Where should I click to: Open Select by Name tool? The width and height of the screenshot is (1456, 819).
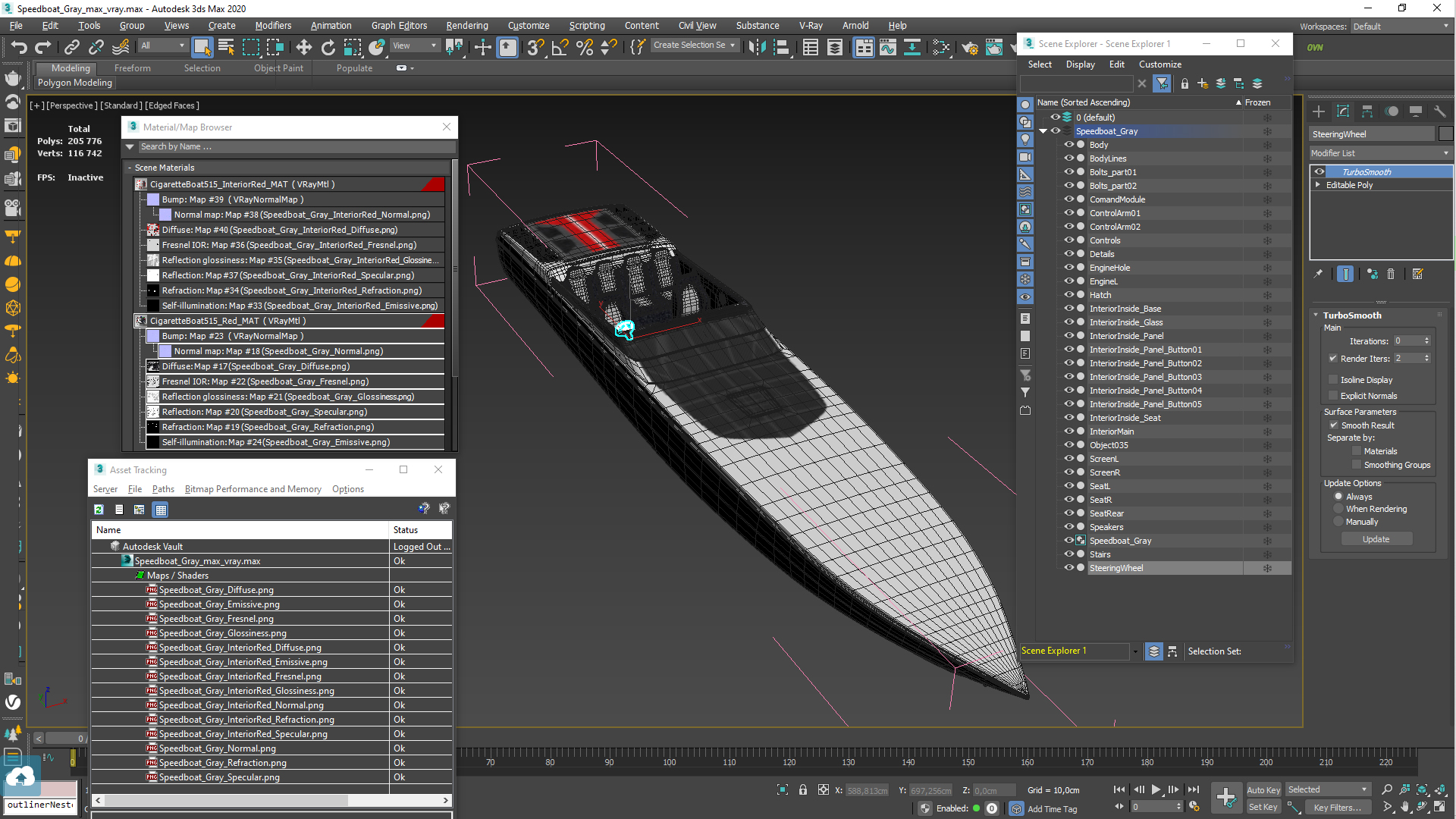point(226,47)
